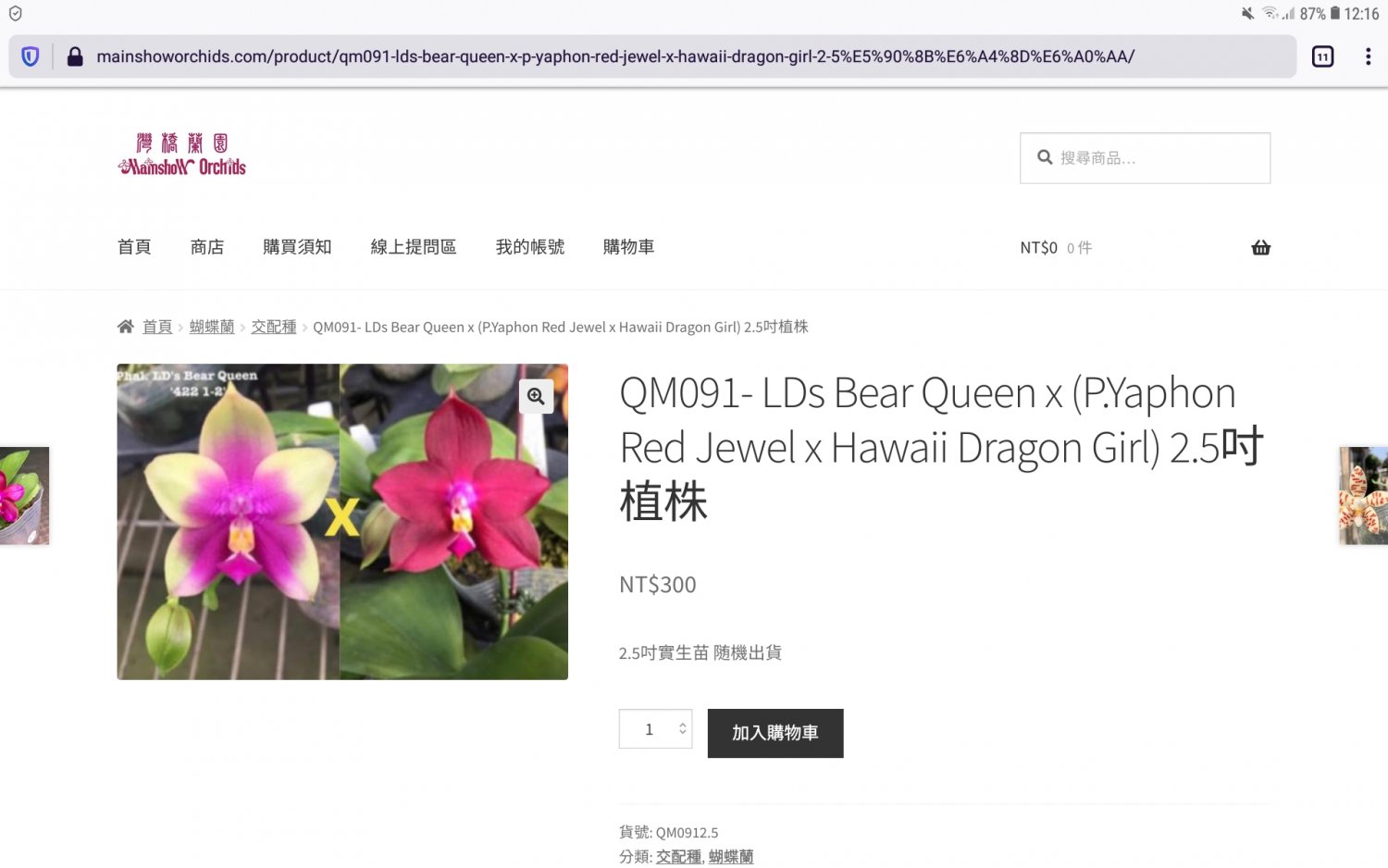
Task: Click the home icon in breadcrumb
Action: click(x=126, y=327)
